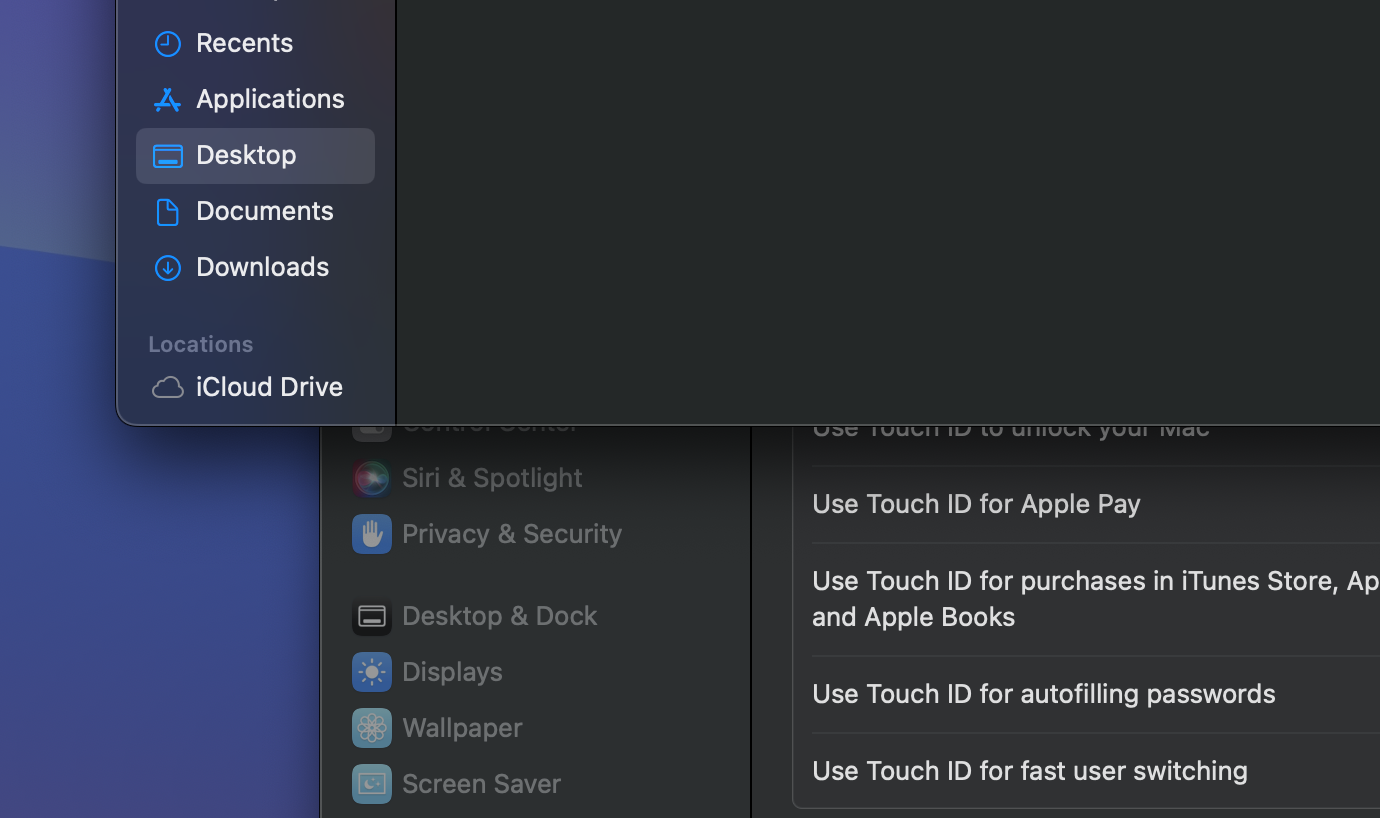Select the Privacy & Security hand icon
This screenshot has height=818, width=1380.
pyautogui.click(x=371, y=534)
